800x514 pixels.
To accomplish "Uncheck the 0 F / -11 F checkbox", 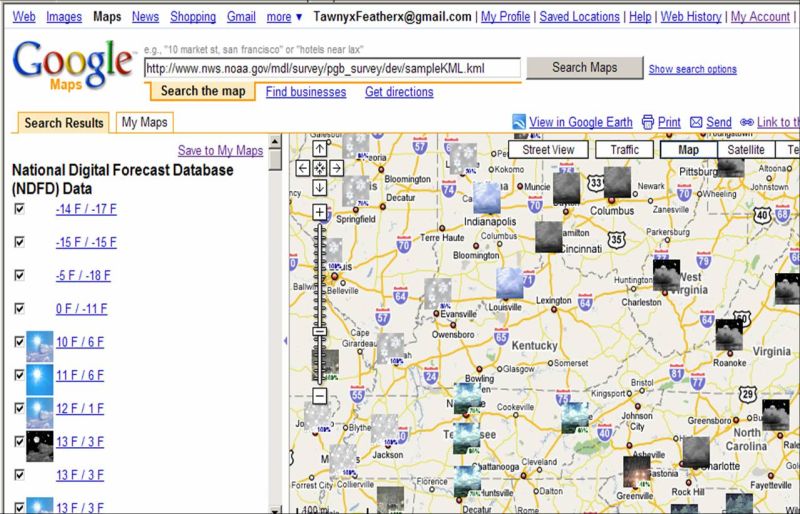I will (19, 308).
